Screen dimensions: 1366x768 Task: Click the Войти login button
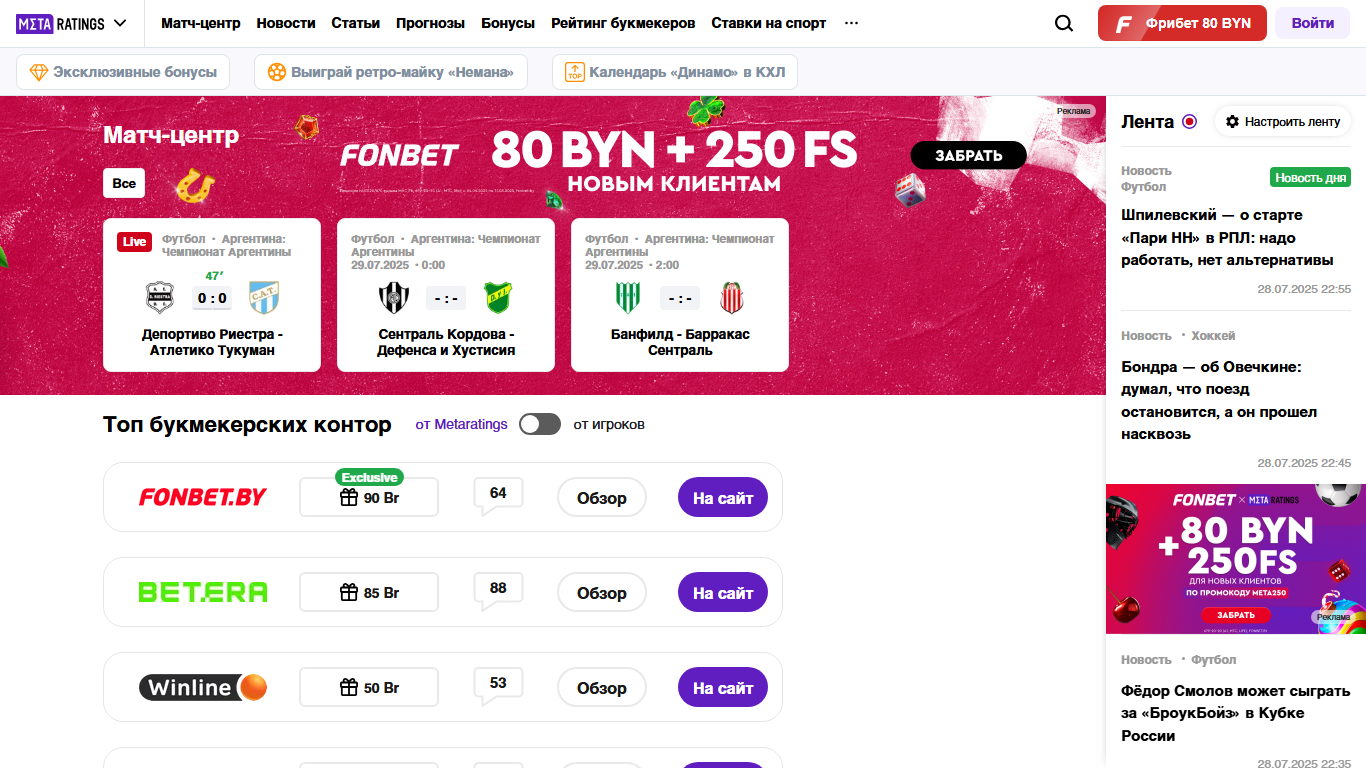tap(1312, 23)
